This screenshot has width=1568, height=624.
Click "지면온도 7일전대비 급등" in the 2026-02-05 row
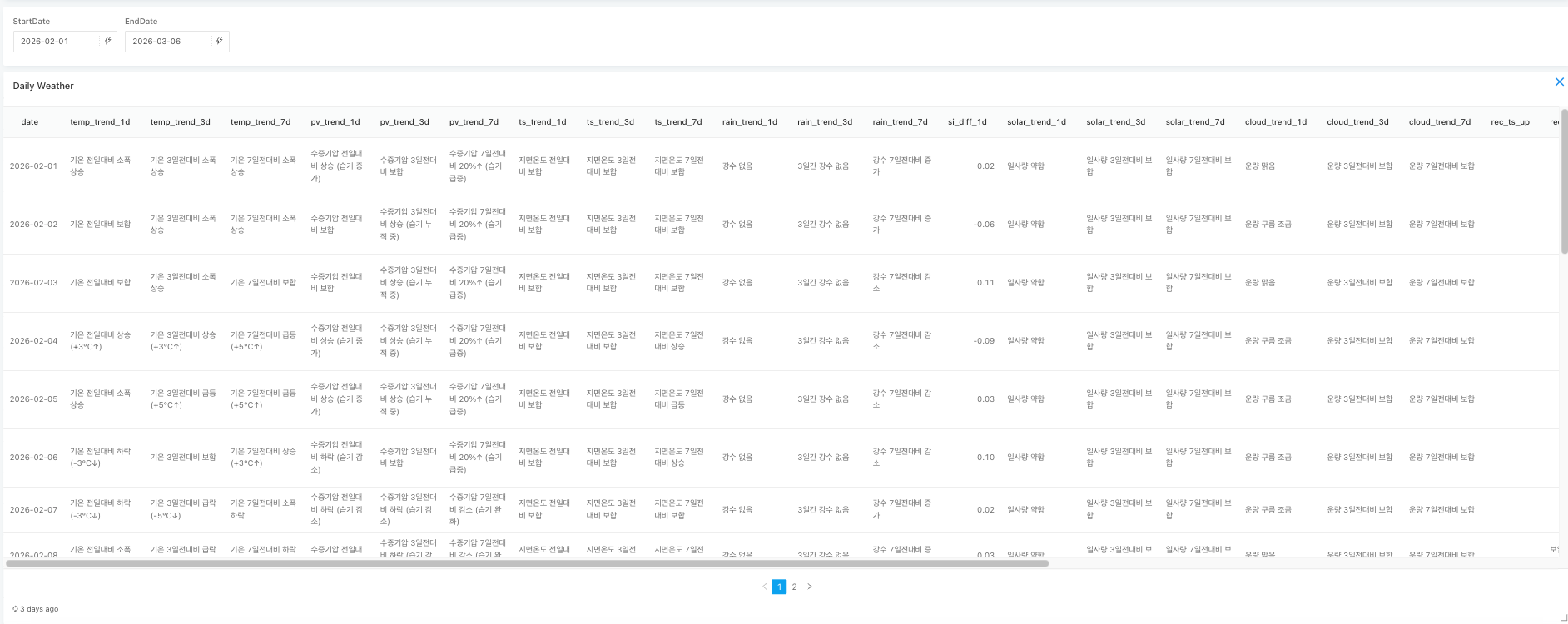[x=679, y=399]
